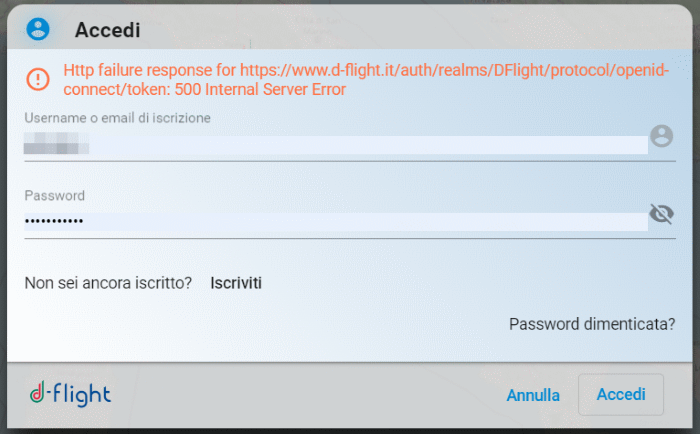
Task: Click the Username o email di iscrizione label
Action: click(x=117, y=118)
